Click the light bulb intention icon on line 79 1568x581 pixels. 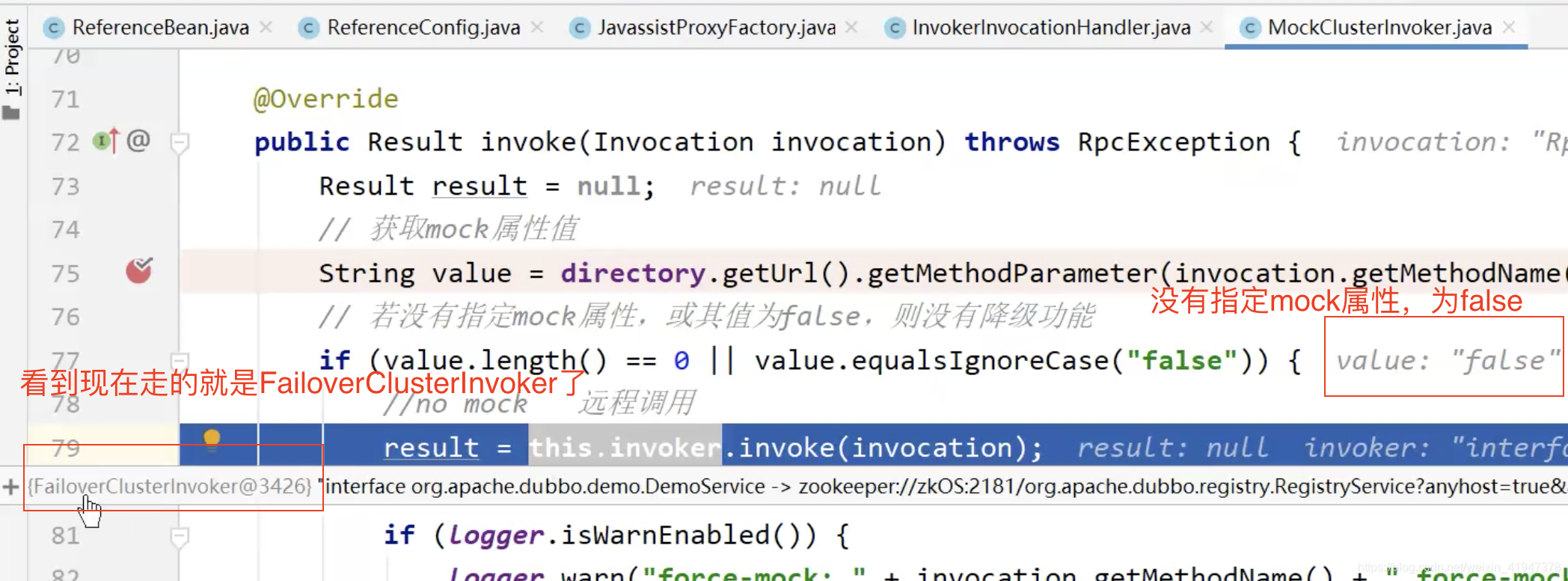212,439
